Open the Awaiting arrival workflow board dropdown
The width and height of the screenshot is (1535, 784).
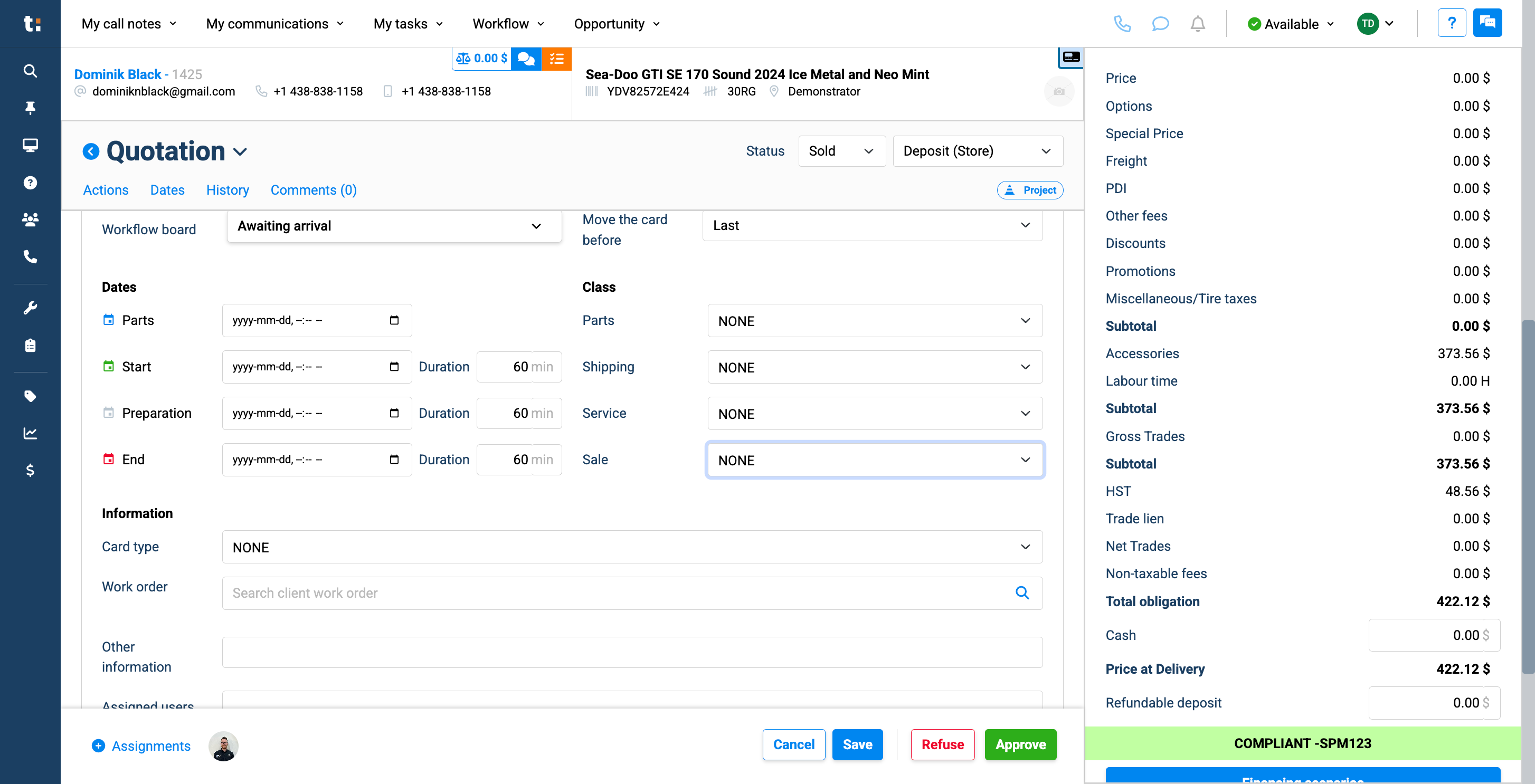pos(394,226)
